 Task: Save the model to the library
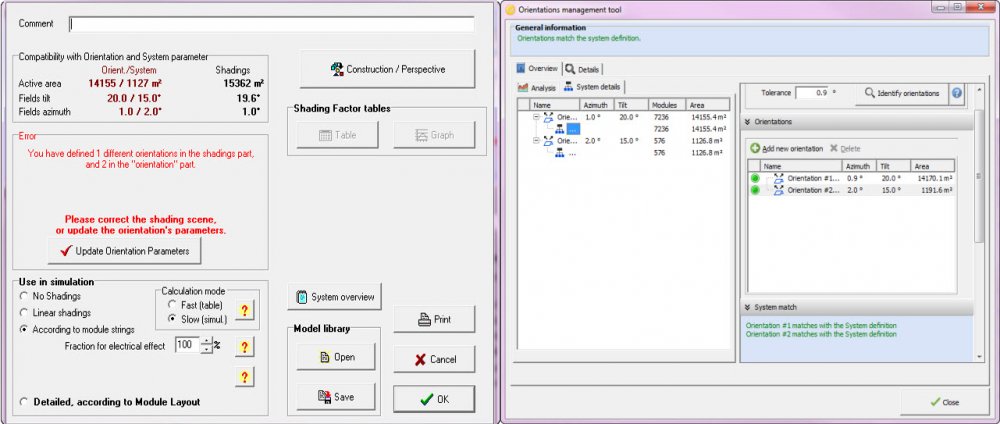(334, 397)
